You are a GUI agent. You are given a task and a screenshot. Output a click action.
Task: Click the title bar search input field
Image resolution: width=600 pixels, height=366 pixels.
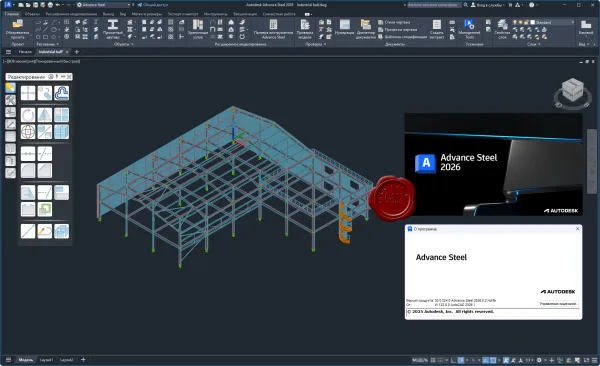[x=434, y=5]
